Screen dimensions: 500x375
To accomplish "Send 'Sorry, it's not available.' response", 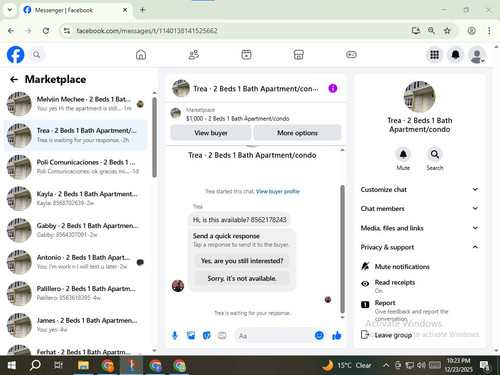I will 242,278.
